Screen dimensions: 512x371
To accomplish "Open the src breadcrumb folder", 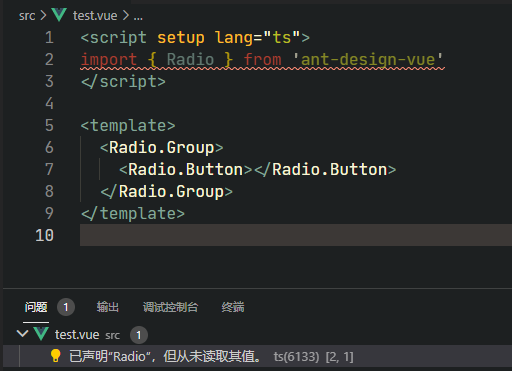I will [x=27, y=16].
